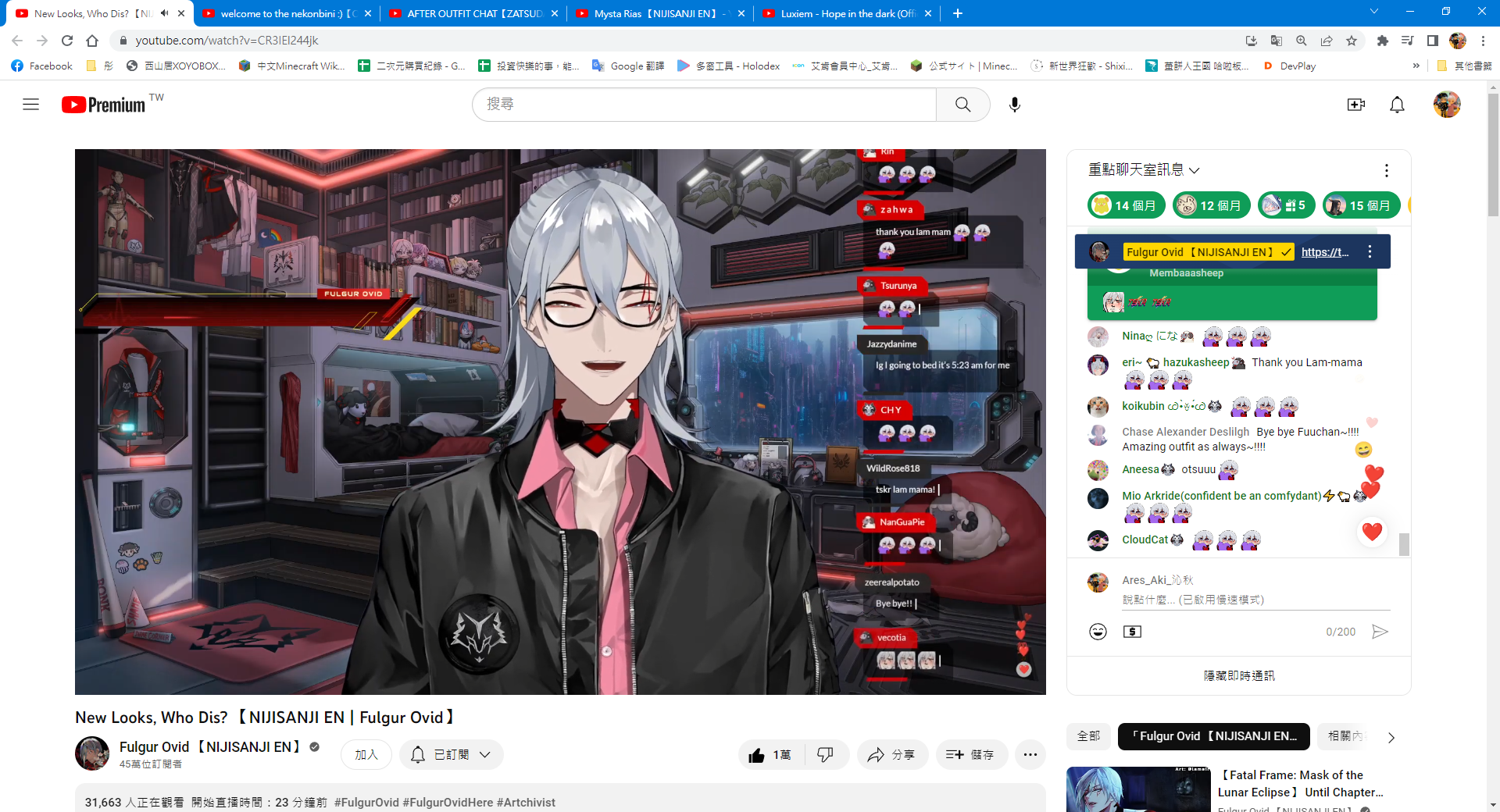Screen dimensions: 1500x812
Task: Open the tab search dropdown arrow
Action: 1373,12
